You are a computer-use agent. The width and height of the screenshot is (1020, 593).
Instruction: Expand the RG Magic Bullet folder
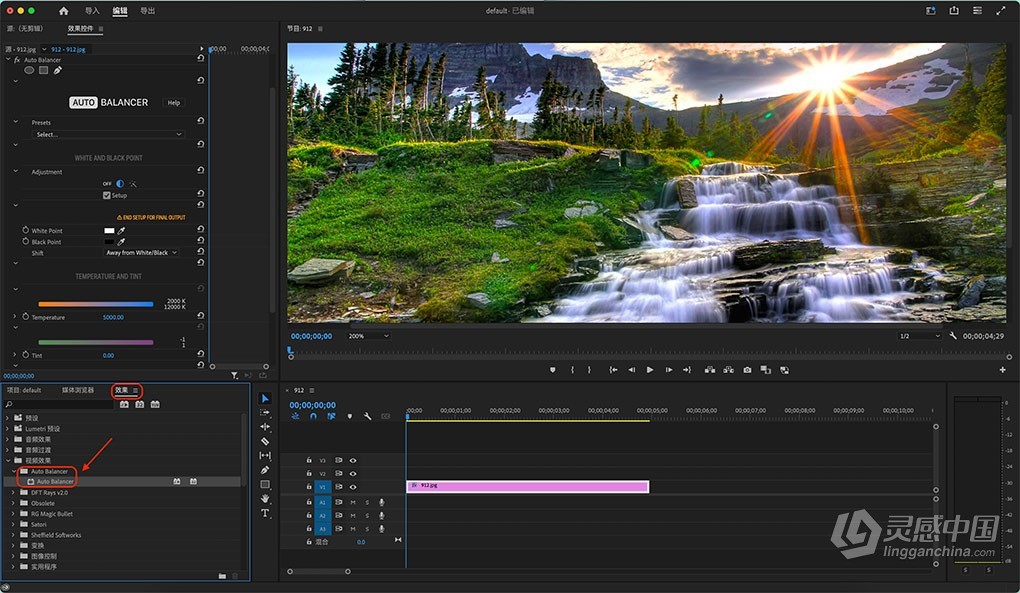click(x=13, y=514)
